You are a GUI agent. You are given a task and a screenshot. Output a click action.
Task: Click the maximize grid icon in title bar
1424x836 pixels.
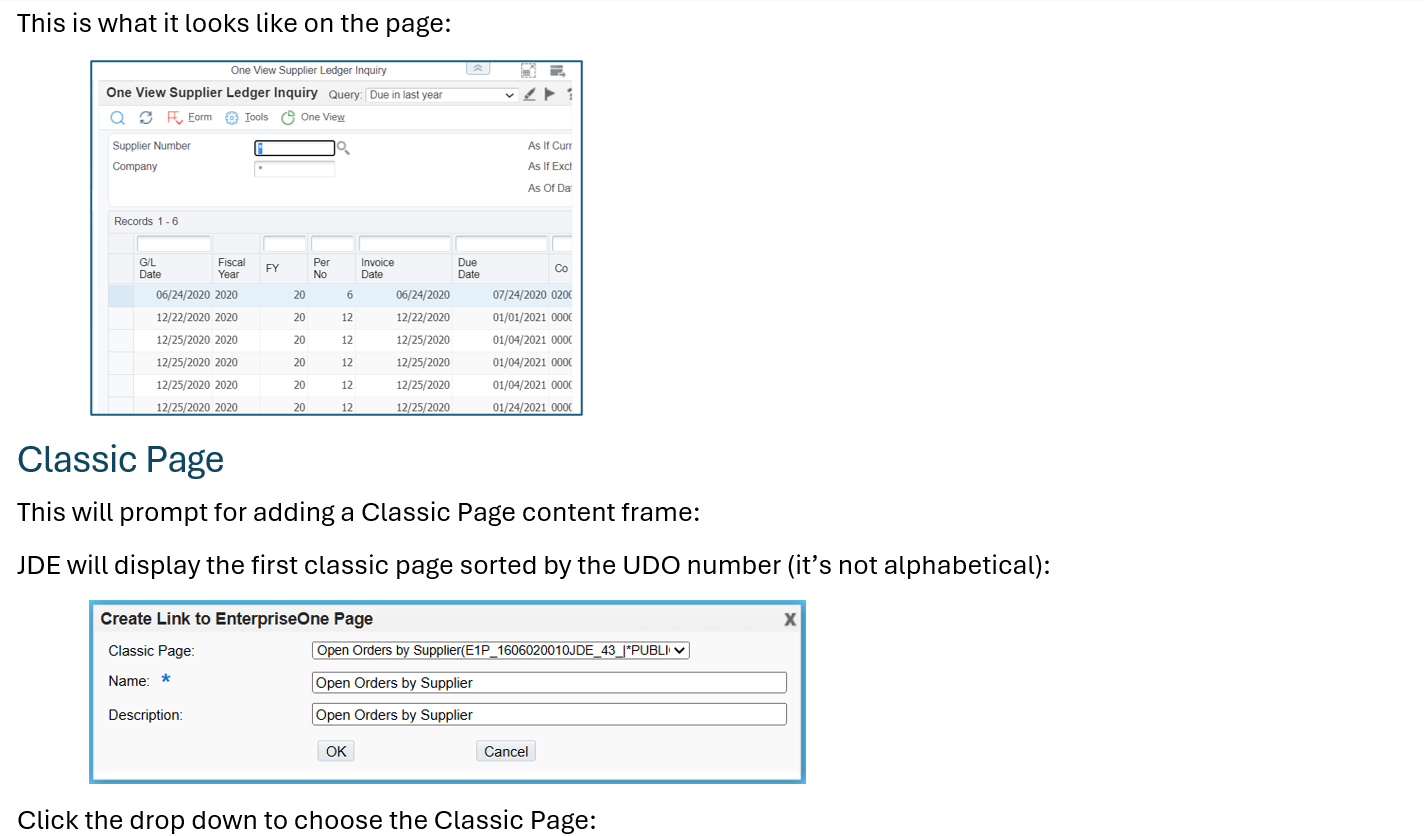[x=528, y=70]
